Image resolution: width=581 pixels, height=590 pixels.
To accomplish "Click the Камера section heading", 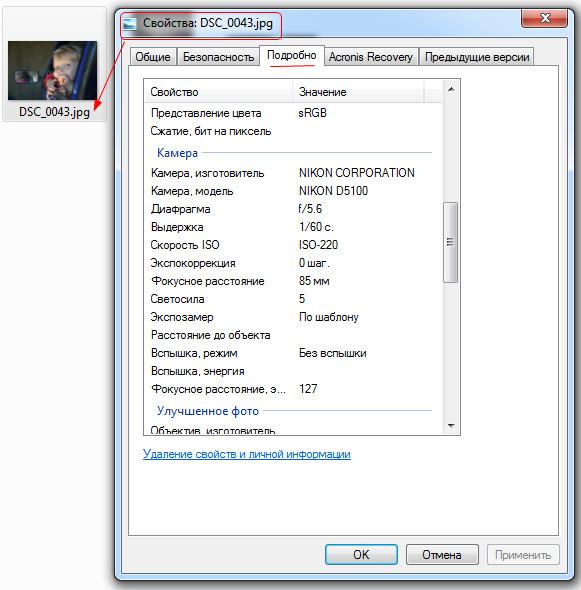I will [x=177, y=153].
